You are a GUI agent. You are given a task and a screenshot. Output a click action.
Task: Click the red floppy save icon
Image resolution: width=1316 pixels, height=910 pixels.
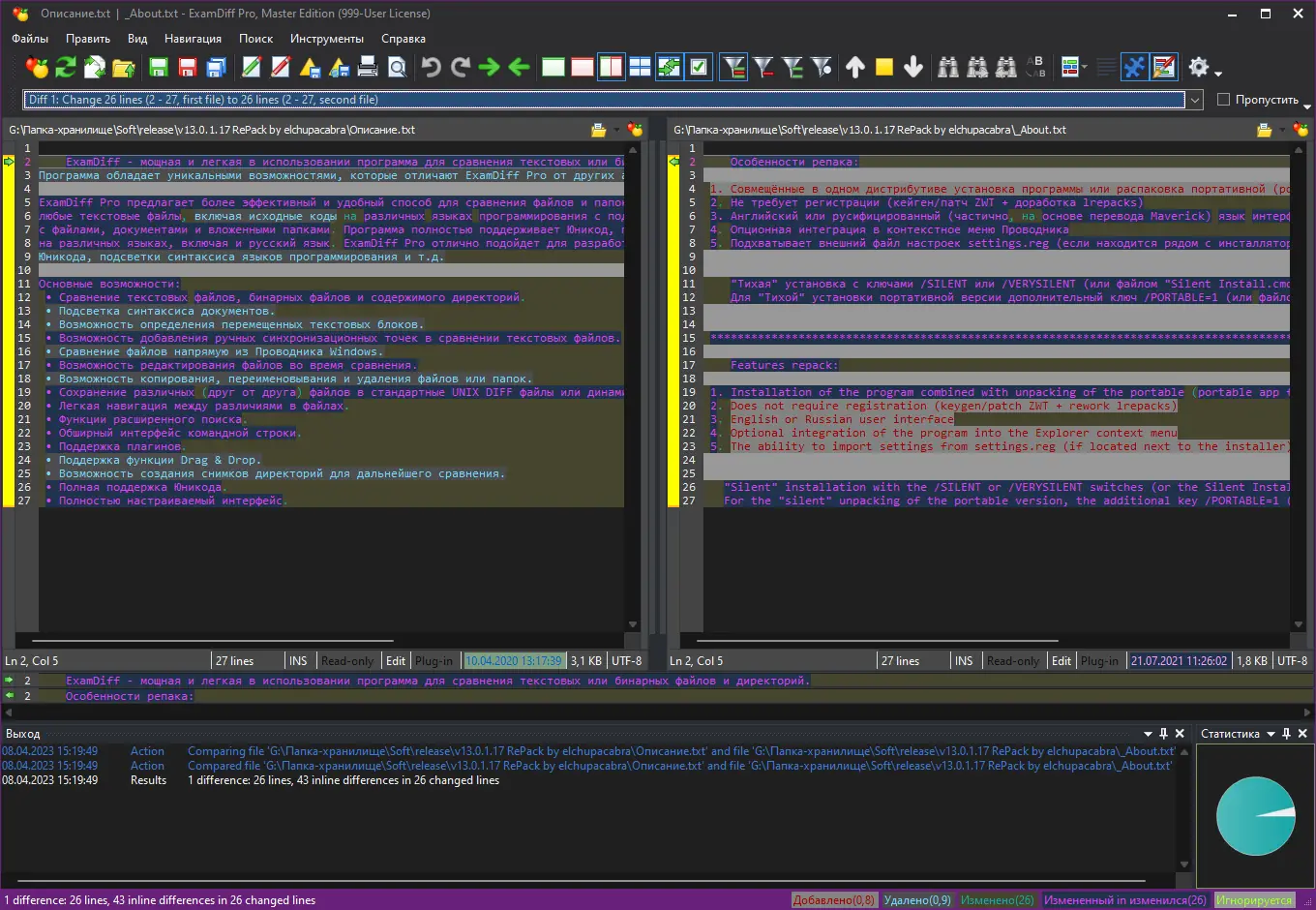point(188,67)
